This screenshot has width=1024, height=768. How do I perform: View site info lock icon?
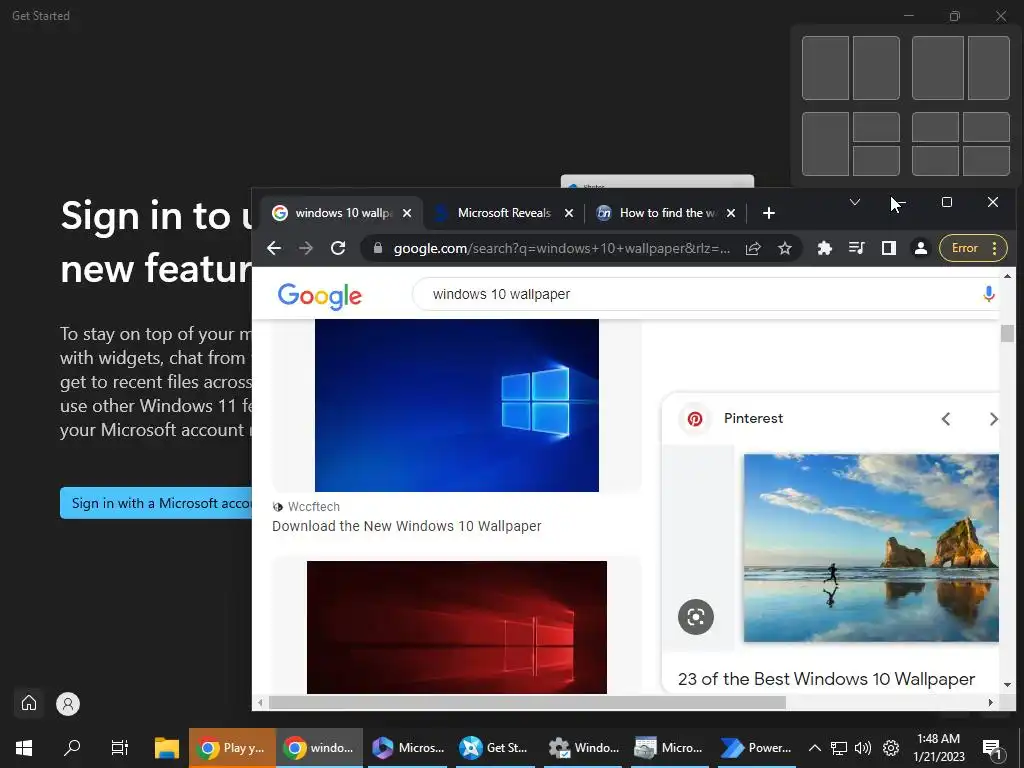coord(377,248)
